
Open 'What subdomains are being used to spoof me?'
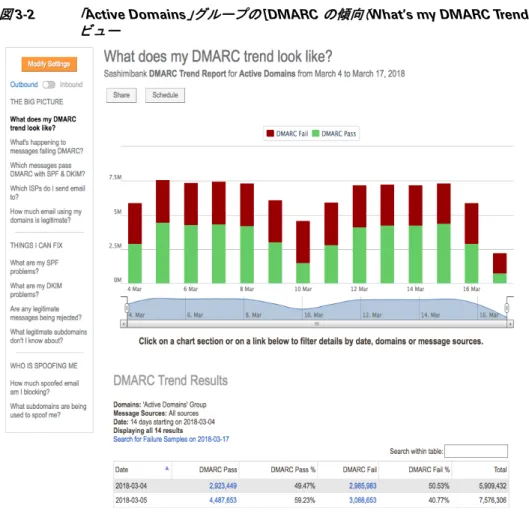point(48,410)
